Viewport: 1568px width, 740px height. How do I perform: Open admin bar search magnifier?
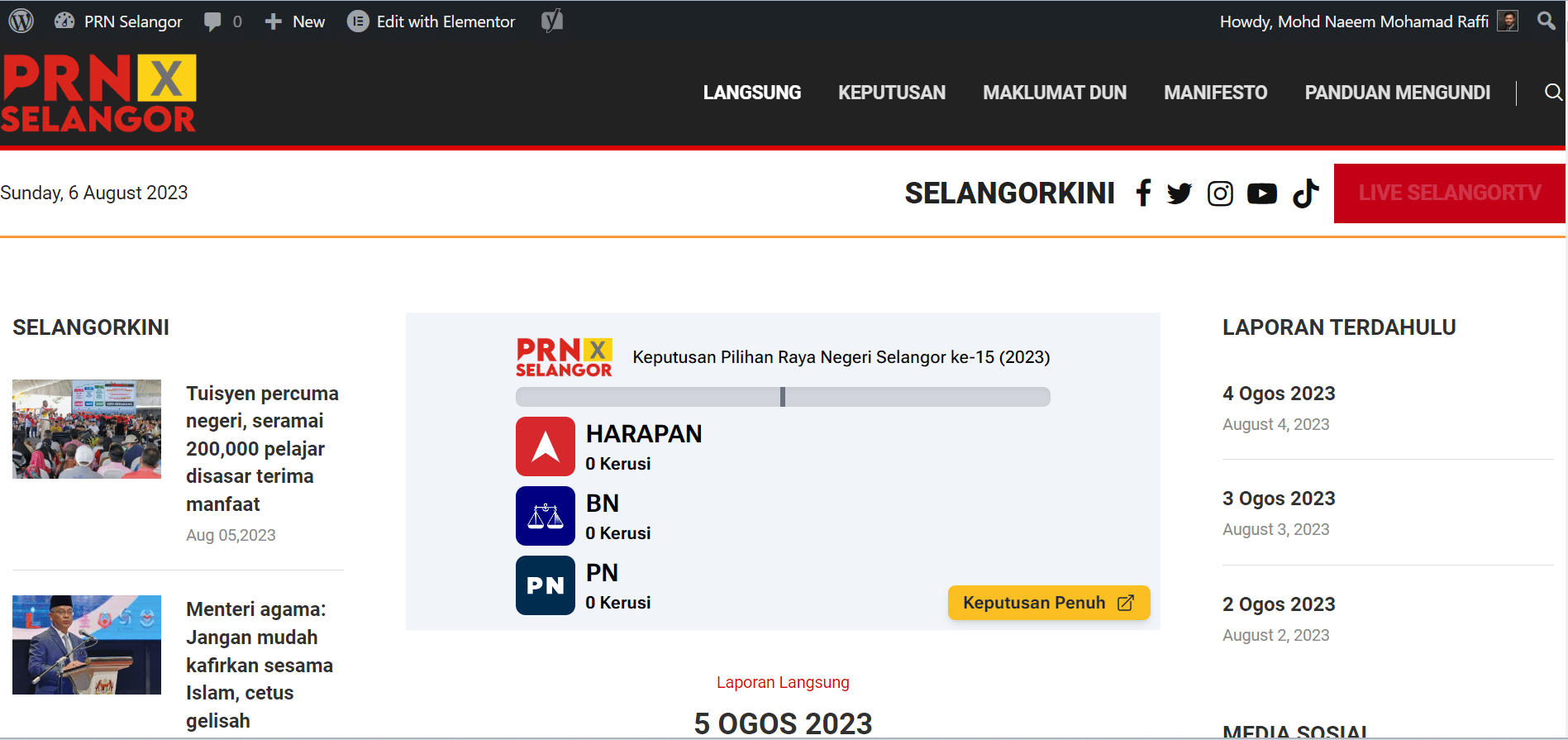click(1546, 21)
